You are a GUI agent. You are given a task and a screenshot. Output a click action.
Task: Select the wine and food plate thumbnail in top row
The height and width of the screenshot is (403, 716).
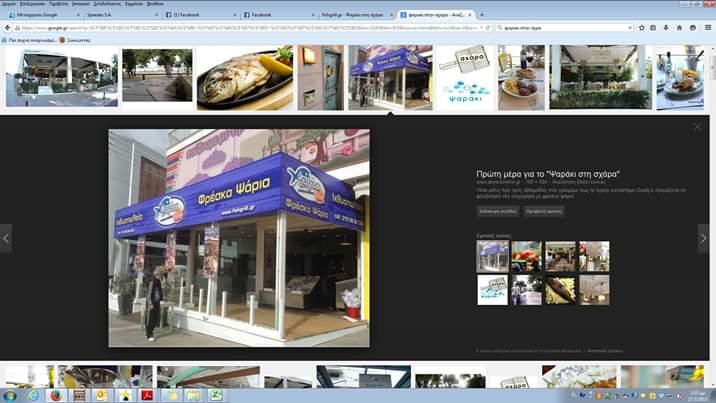[x=521, y=78]
